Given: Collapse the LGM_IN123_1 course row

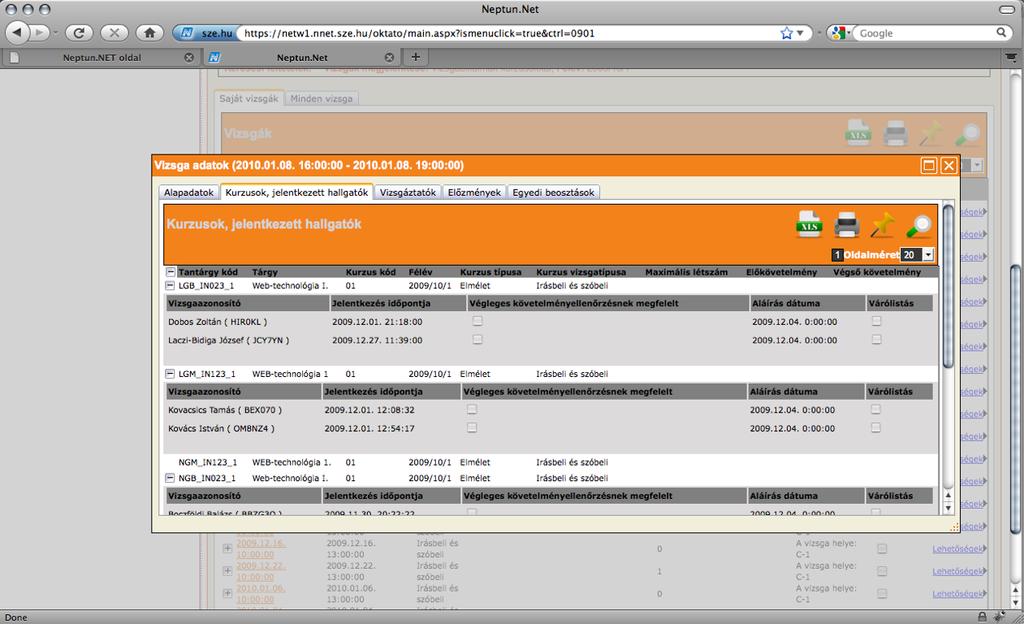Looking at the screenshot, I should (170, 374).
